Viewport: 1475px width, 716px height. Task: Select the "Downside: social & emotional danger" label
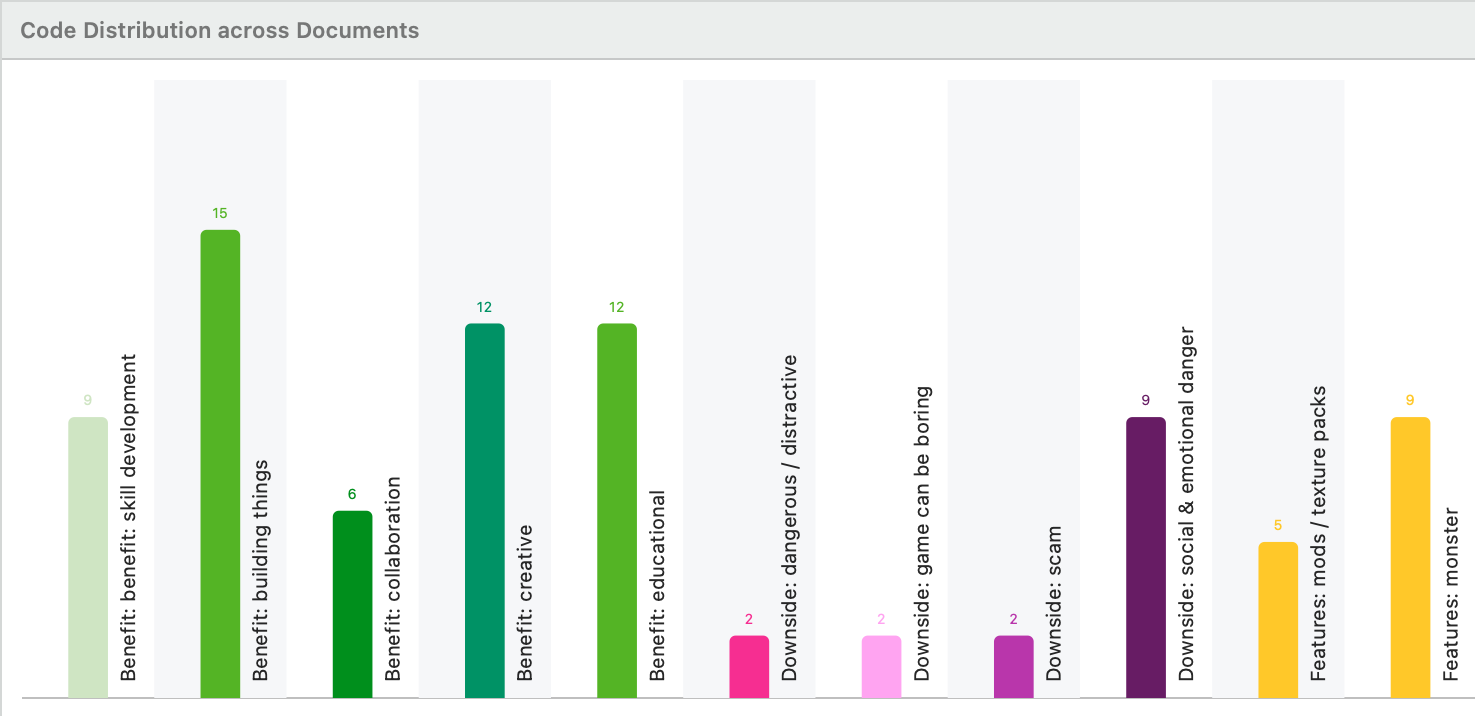1187,504
